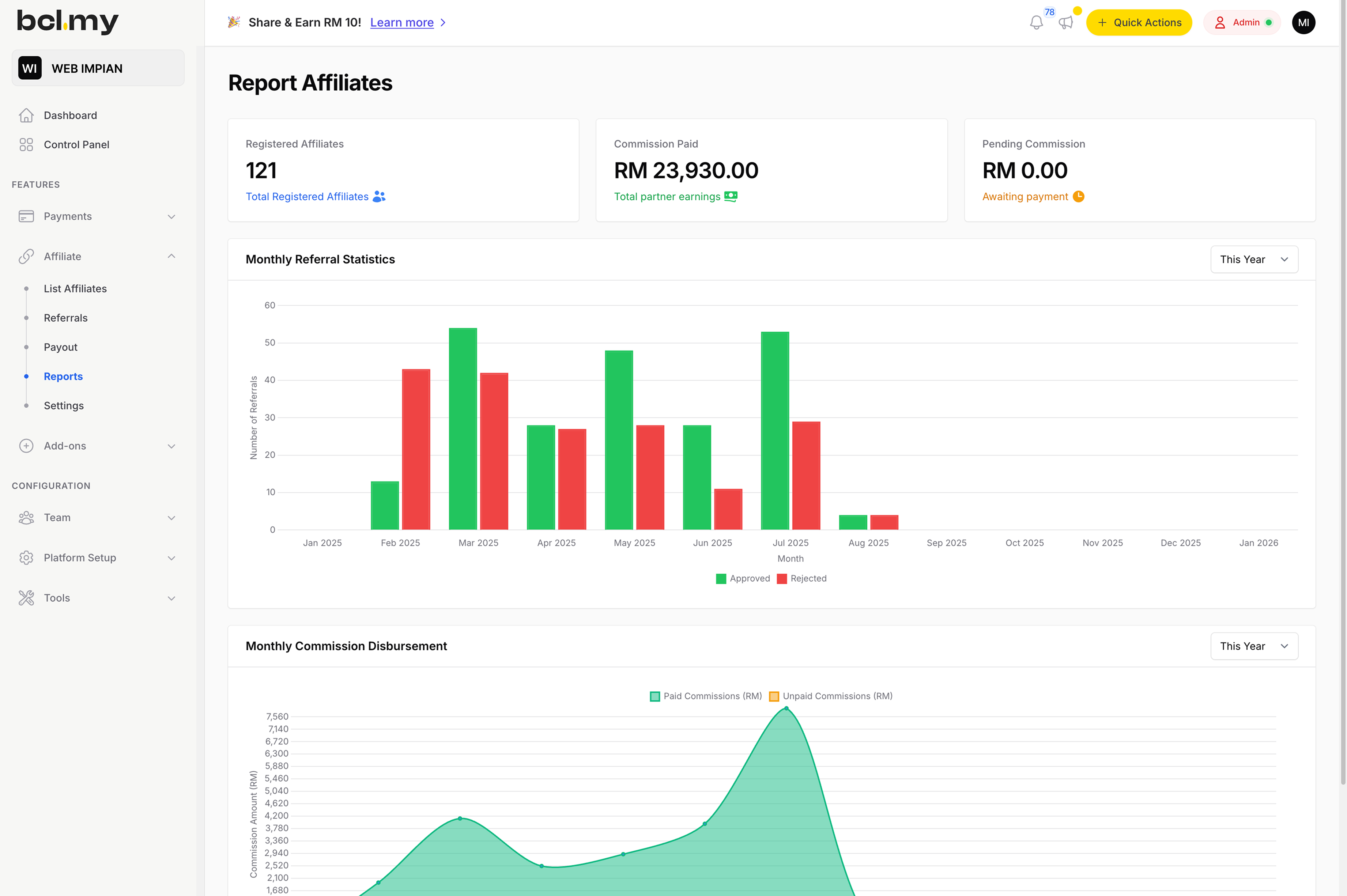
Task: Click the Aug 2025 green Approved bar
Action: pos(853,522)
